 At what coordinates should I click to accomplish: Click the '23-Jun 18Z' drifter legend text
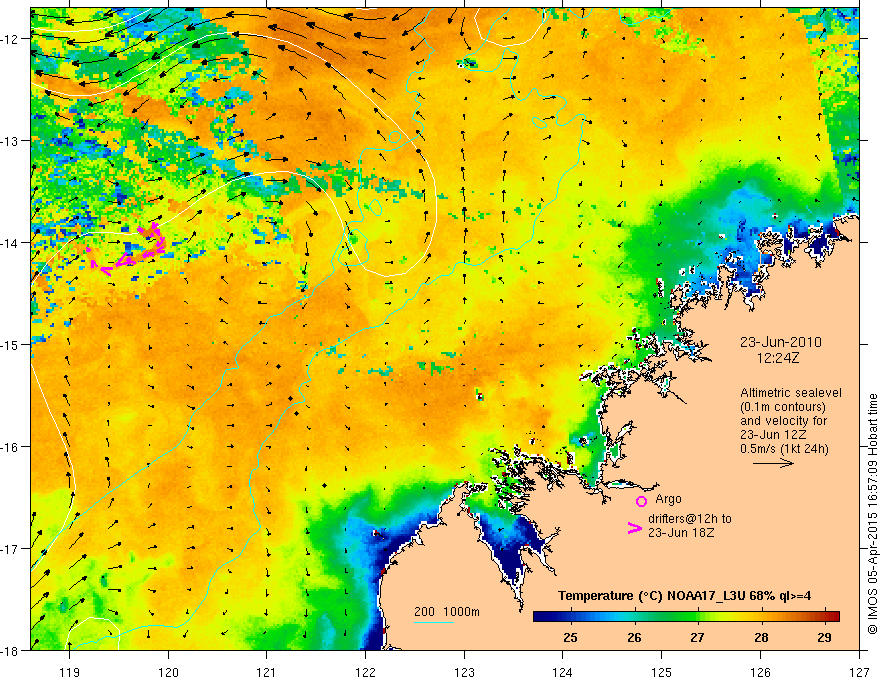[x=681, y=533]
